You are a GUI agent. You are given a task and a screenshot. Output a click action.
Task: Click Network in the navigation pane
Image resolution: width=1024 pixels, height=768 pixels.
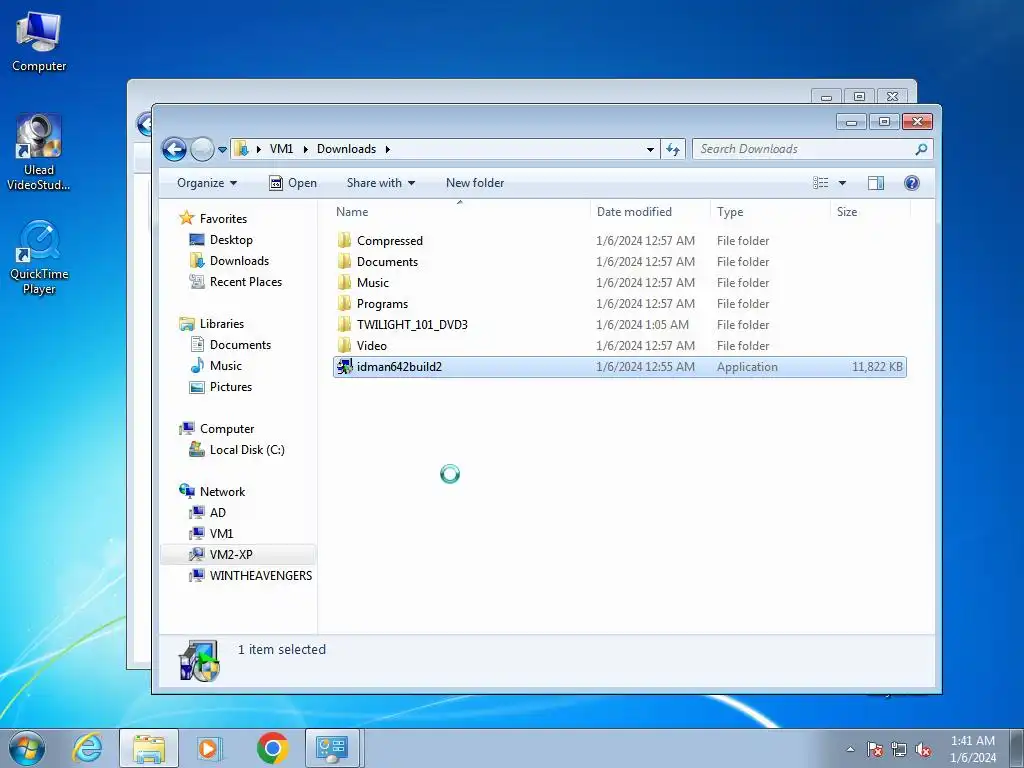click(x=212, y=492)
